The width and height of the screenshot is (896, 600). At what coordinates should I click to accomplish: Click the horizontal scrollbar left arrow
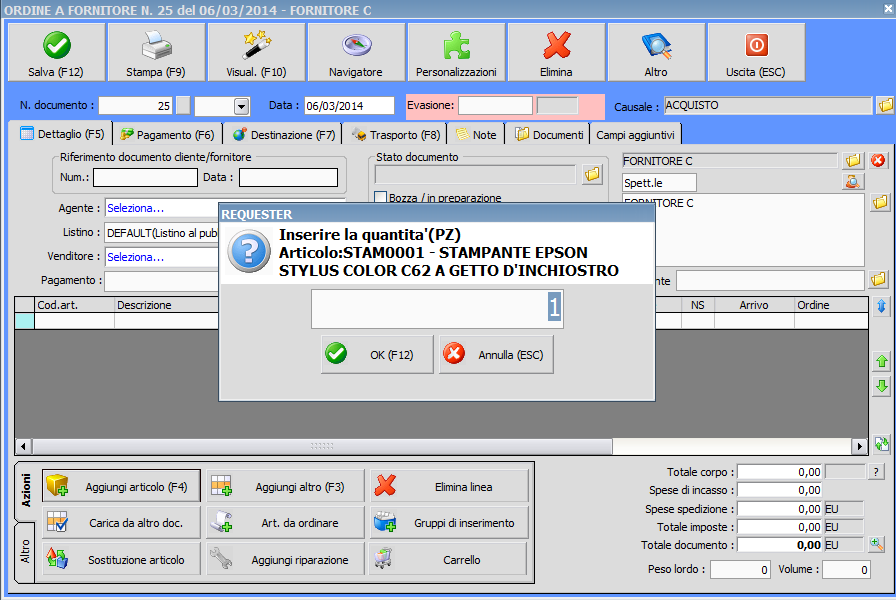pos(23,446)
